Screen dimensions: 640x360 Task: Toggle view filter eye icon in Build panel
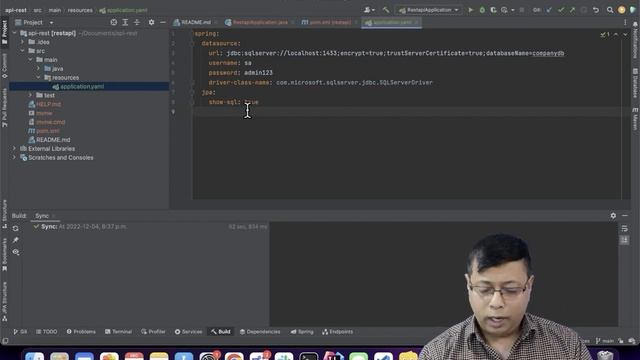[x=16, y=252]
